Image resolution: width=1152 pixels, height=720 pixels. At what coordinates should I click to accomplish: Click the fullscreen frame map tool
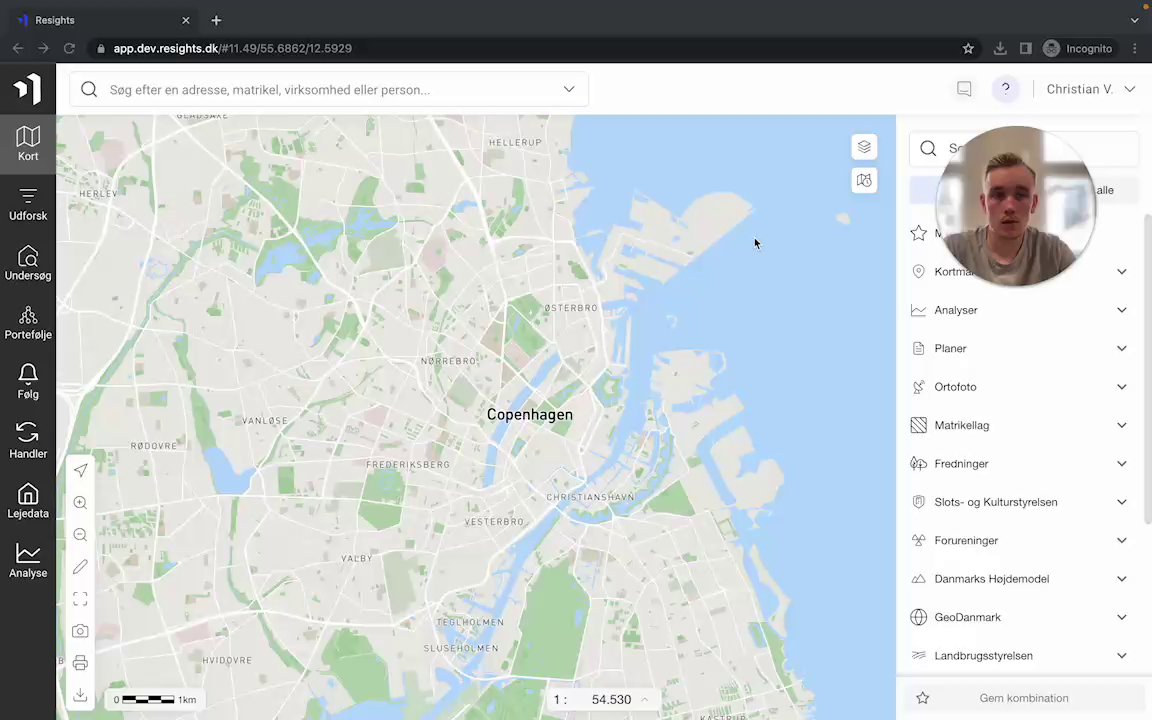[80, 599]
